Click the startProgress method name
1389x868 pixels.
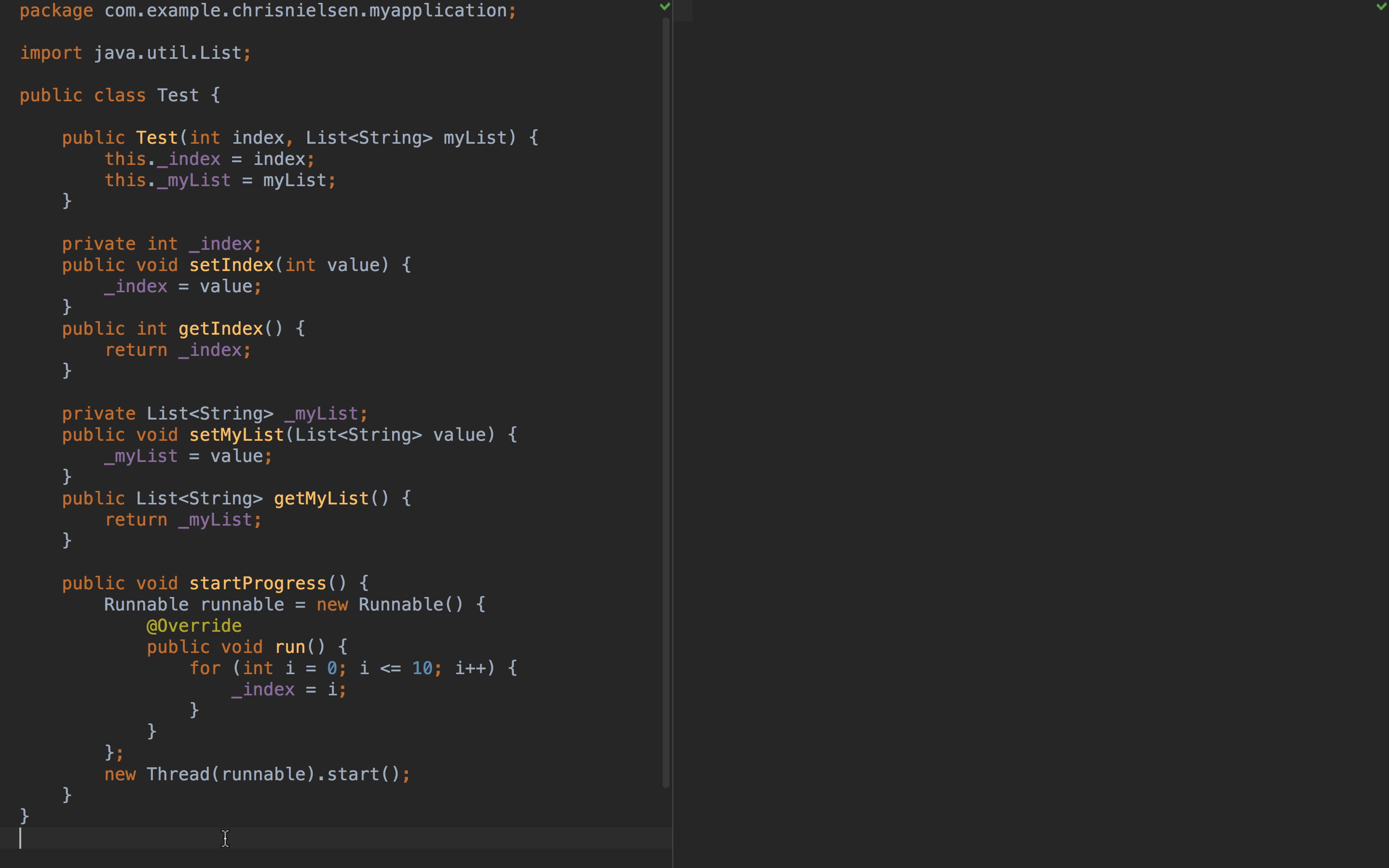[x=258, y=584]
